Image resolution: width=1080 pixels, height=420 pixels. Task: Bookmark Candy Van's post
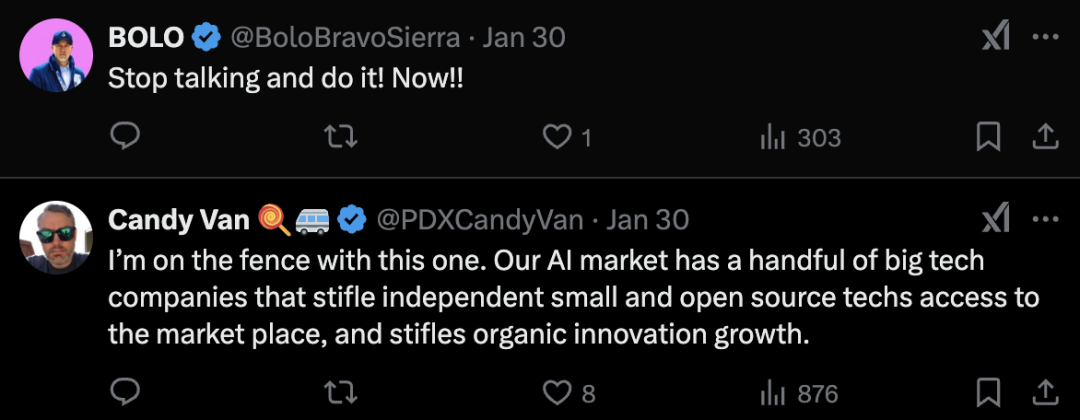988,392
